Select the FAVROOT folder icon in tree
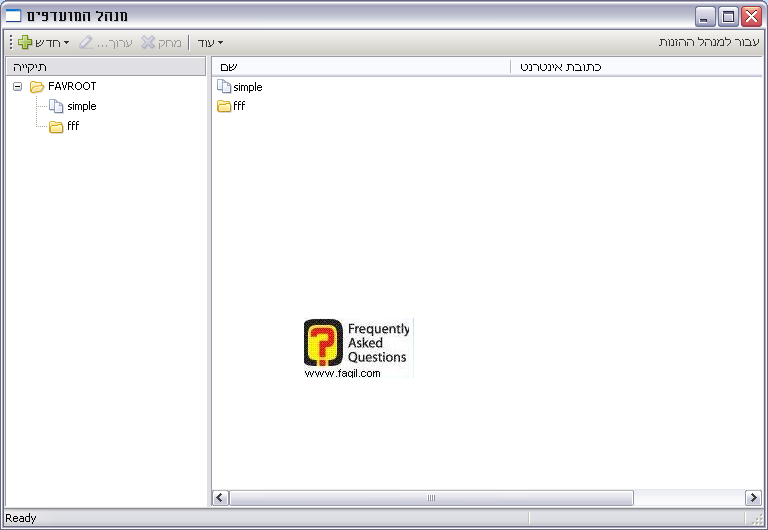768x530 pixels. click(37, 87)
